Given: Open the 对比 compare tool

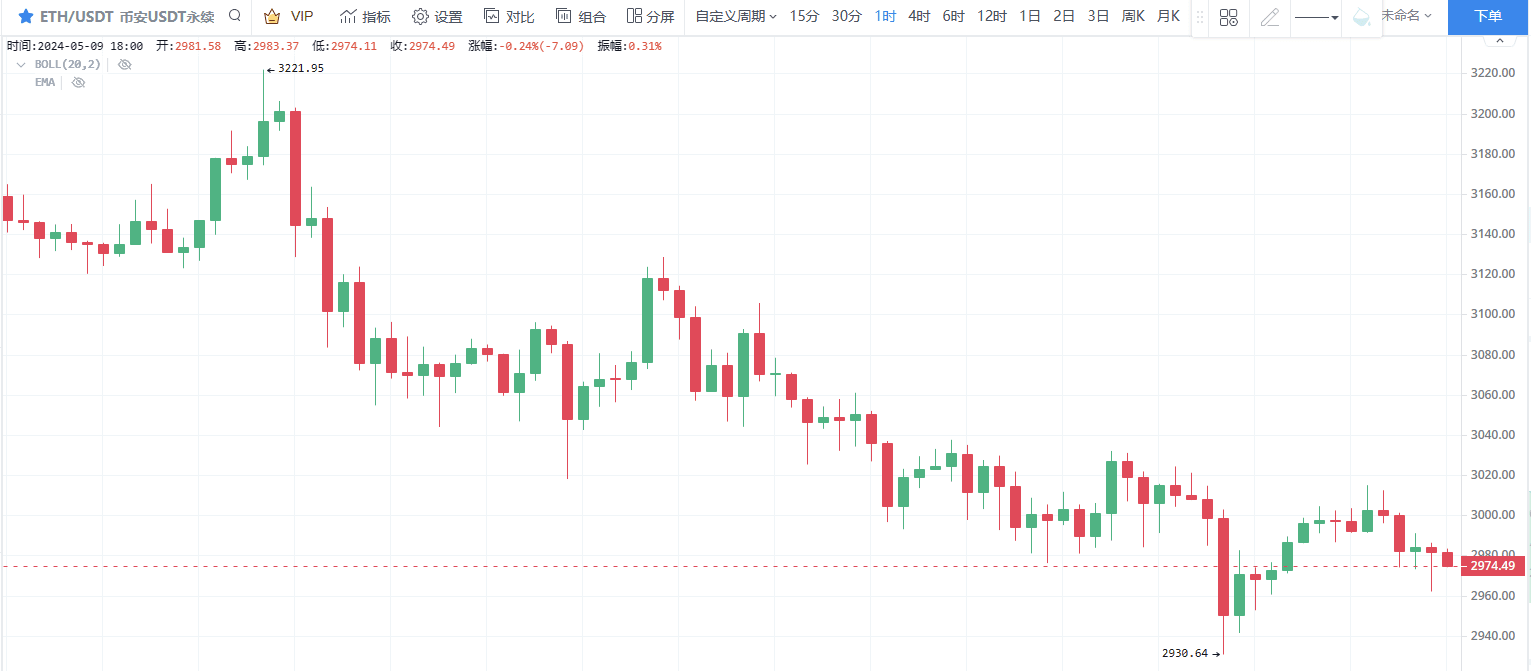Looking at the screenshot, I should point(510,16).
